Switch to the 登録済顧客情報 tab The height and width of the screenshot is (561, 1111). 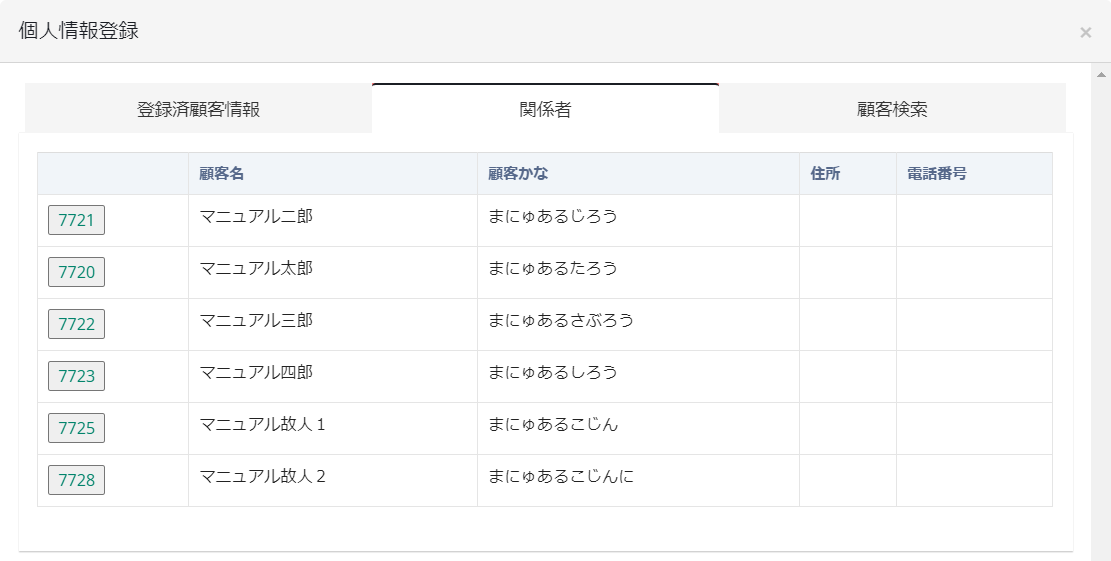(x=198, y=109)
